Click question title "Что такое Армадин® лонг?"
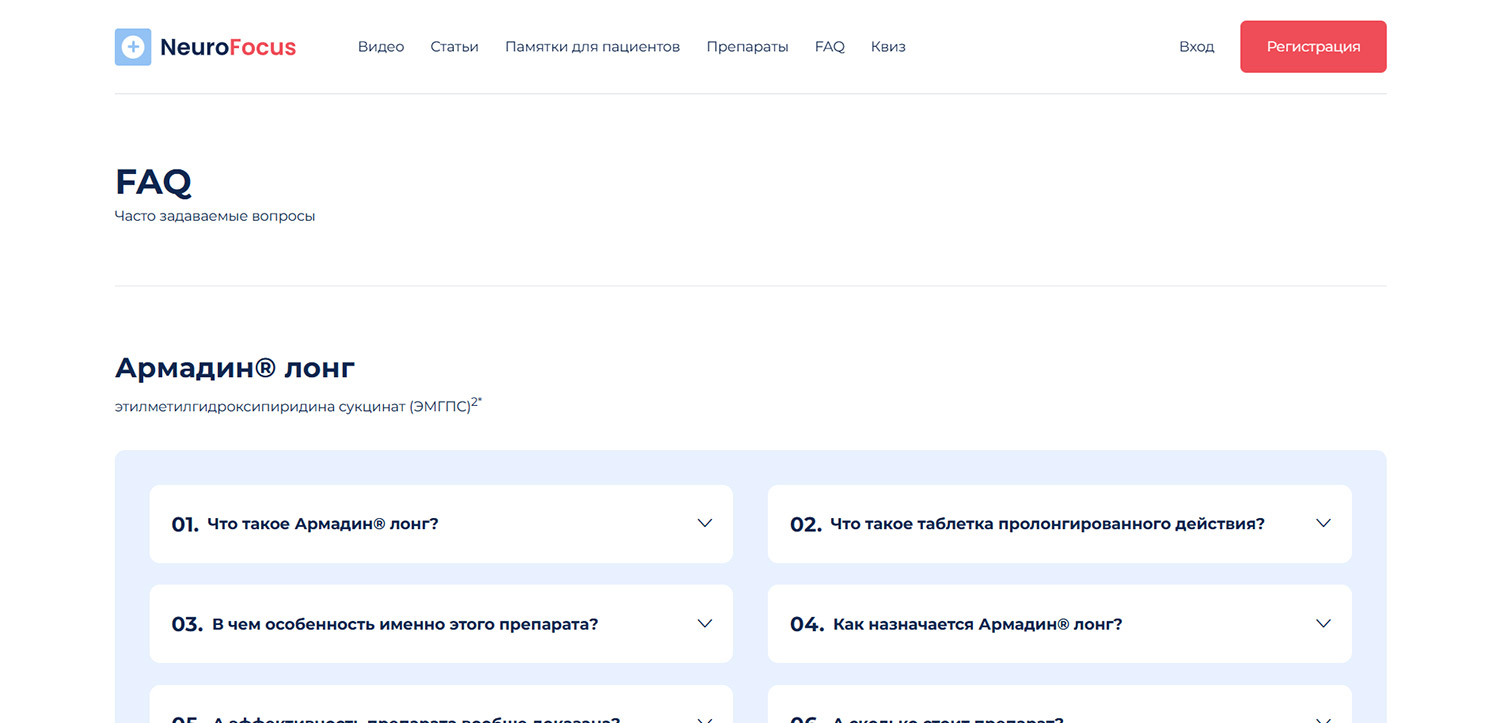 pyautogui.click(x=322, y=524)
